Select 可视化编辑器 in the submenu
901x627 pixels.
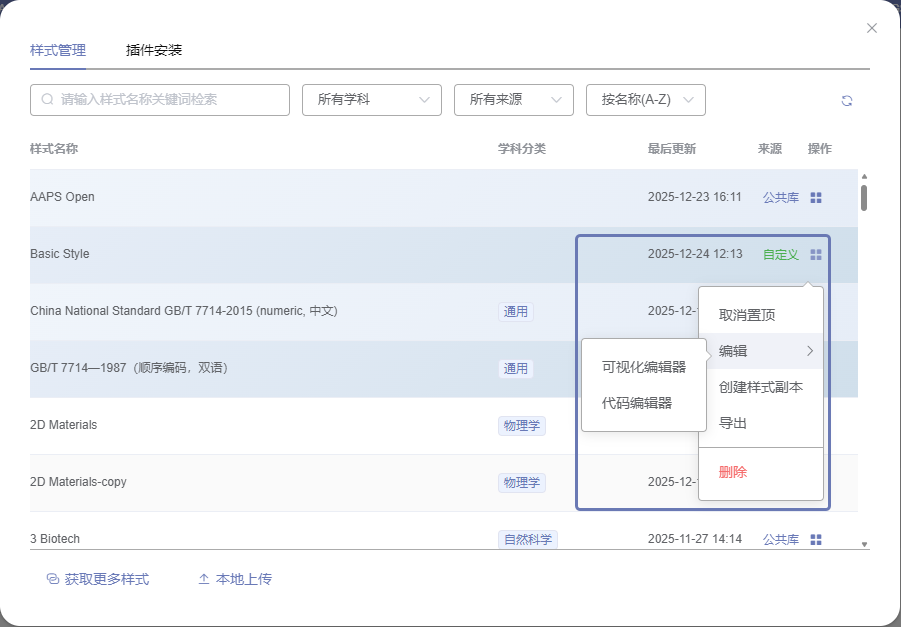644,367
